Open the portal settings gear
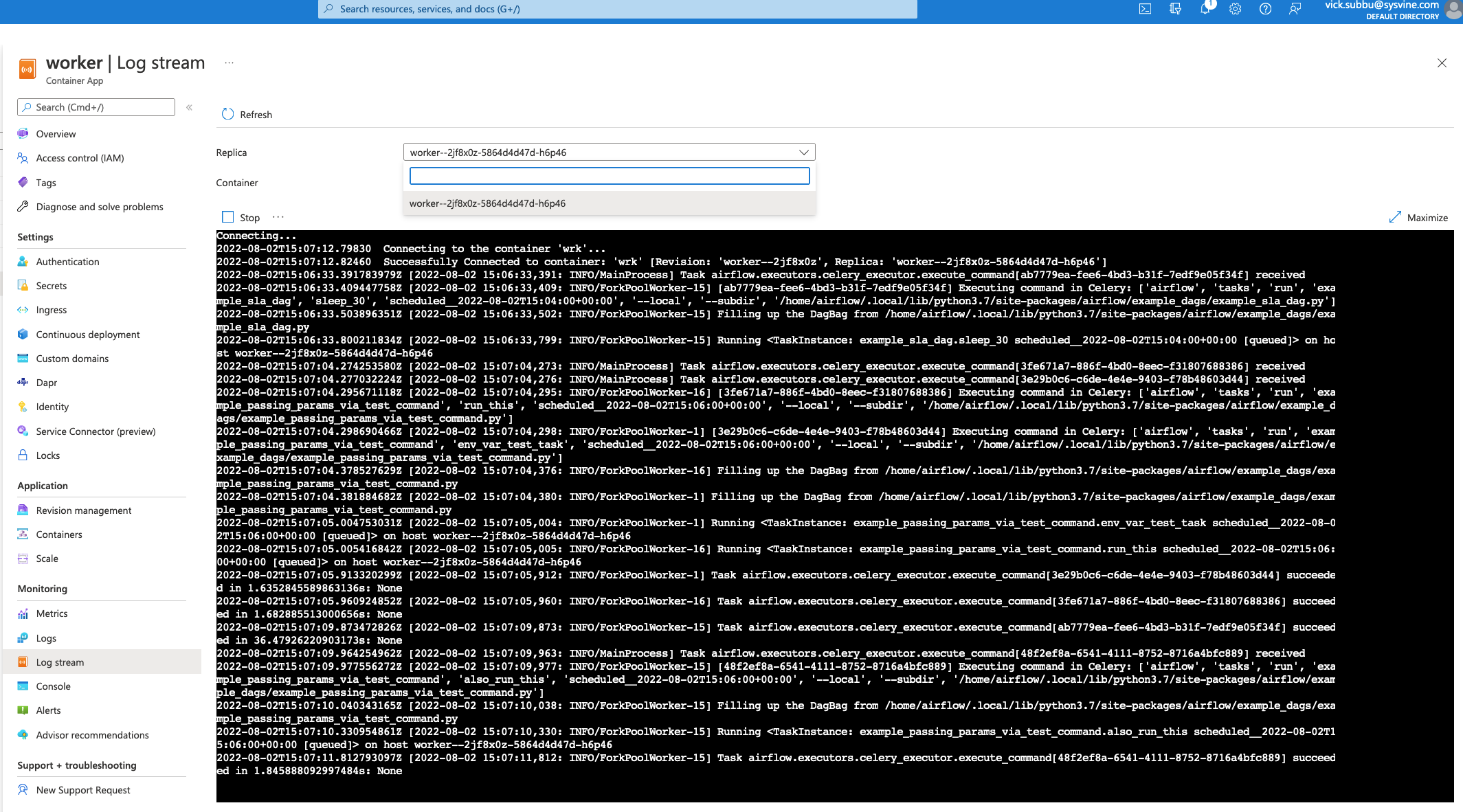Screen dimensions: 1463x812 click(1235, 9)
